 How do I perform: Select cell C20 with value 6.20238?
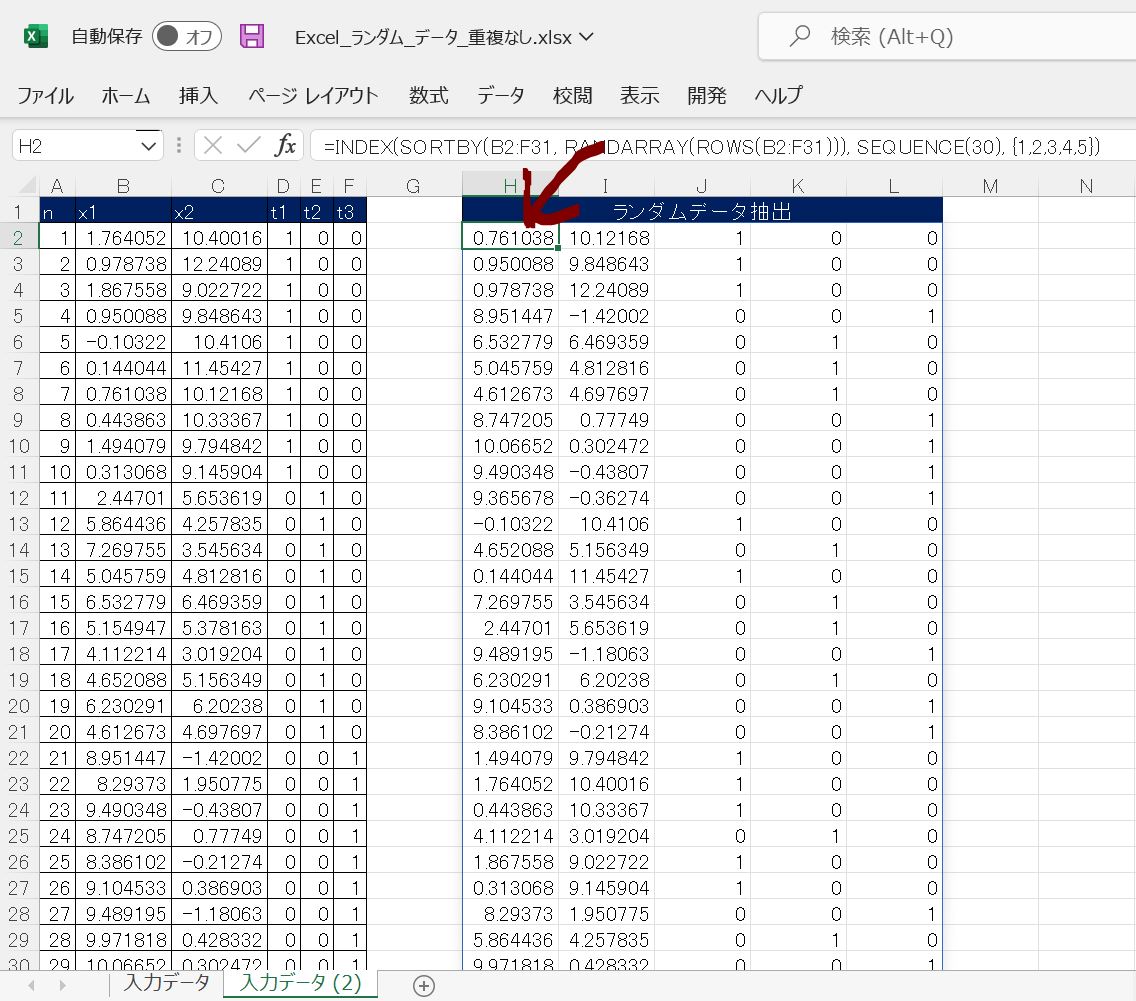(x=219, y=706)
